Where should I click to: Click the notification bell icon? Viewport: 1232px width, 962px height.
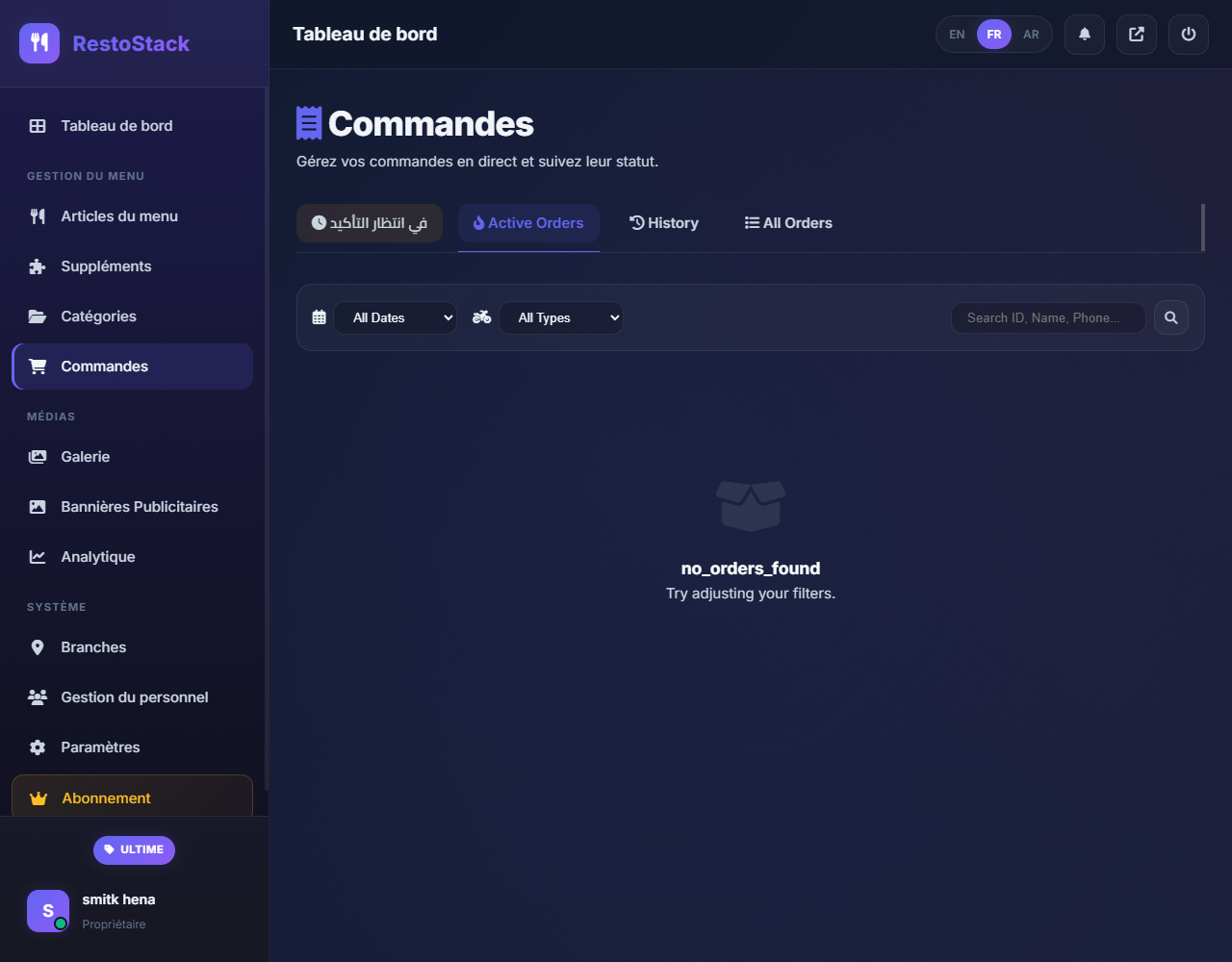point(1085,35)
